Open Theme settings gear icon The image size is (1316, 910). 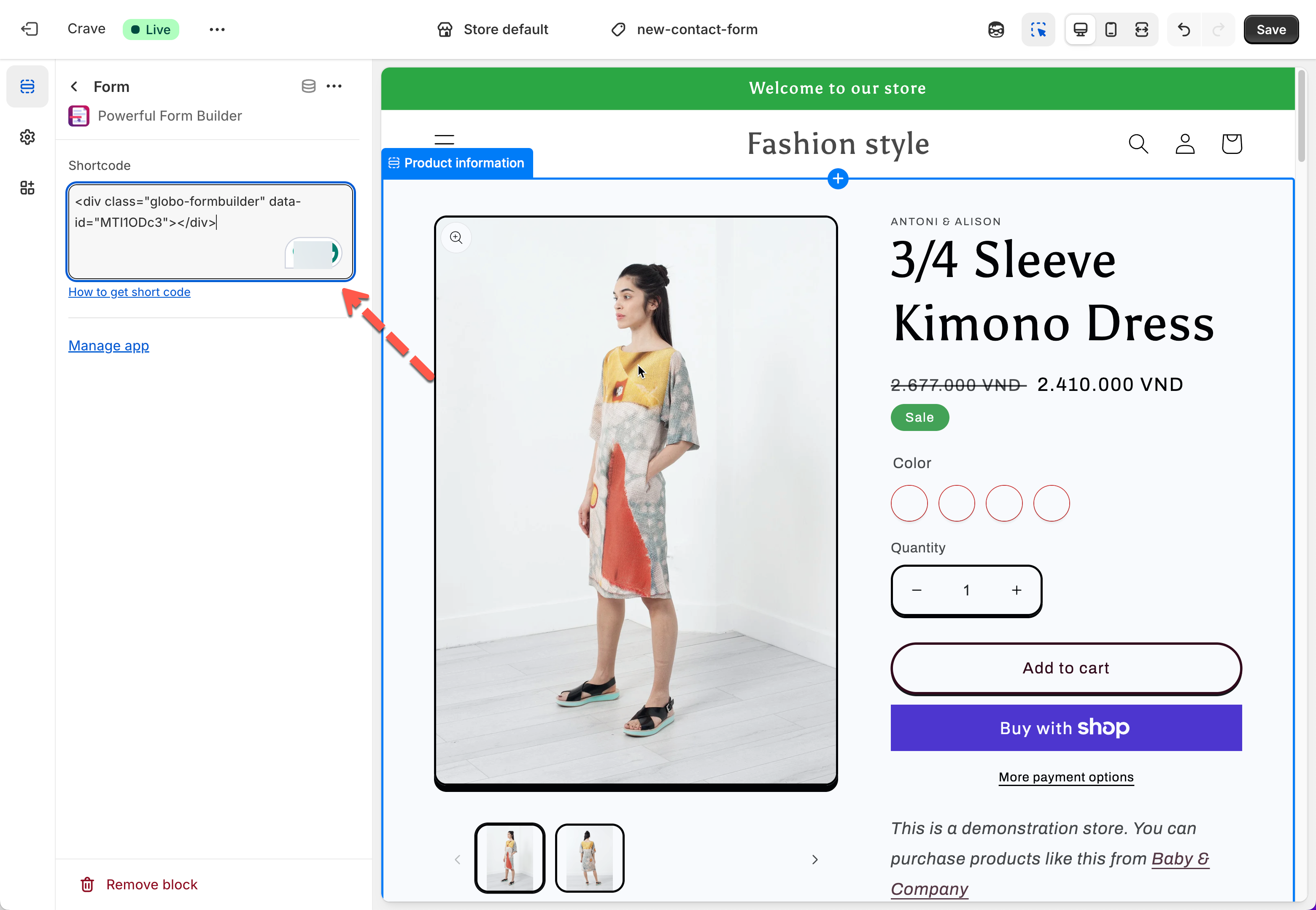27,137
